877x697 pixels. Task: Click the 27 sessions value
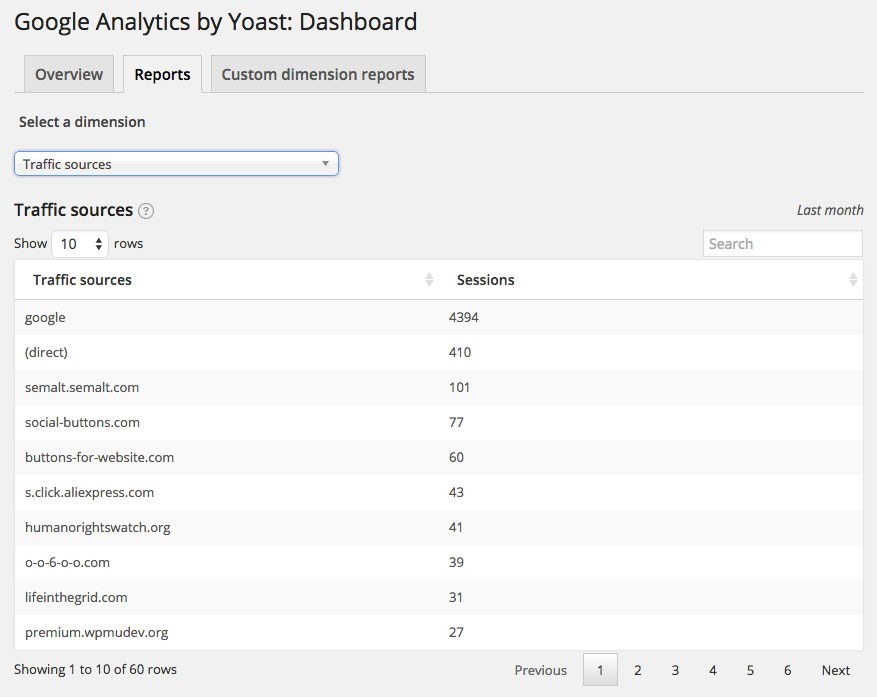(x=456, y=633)
